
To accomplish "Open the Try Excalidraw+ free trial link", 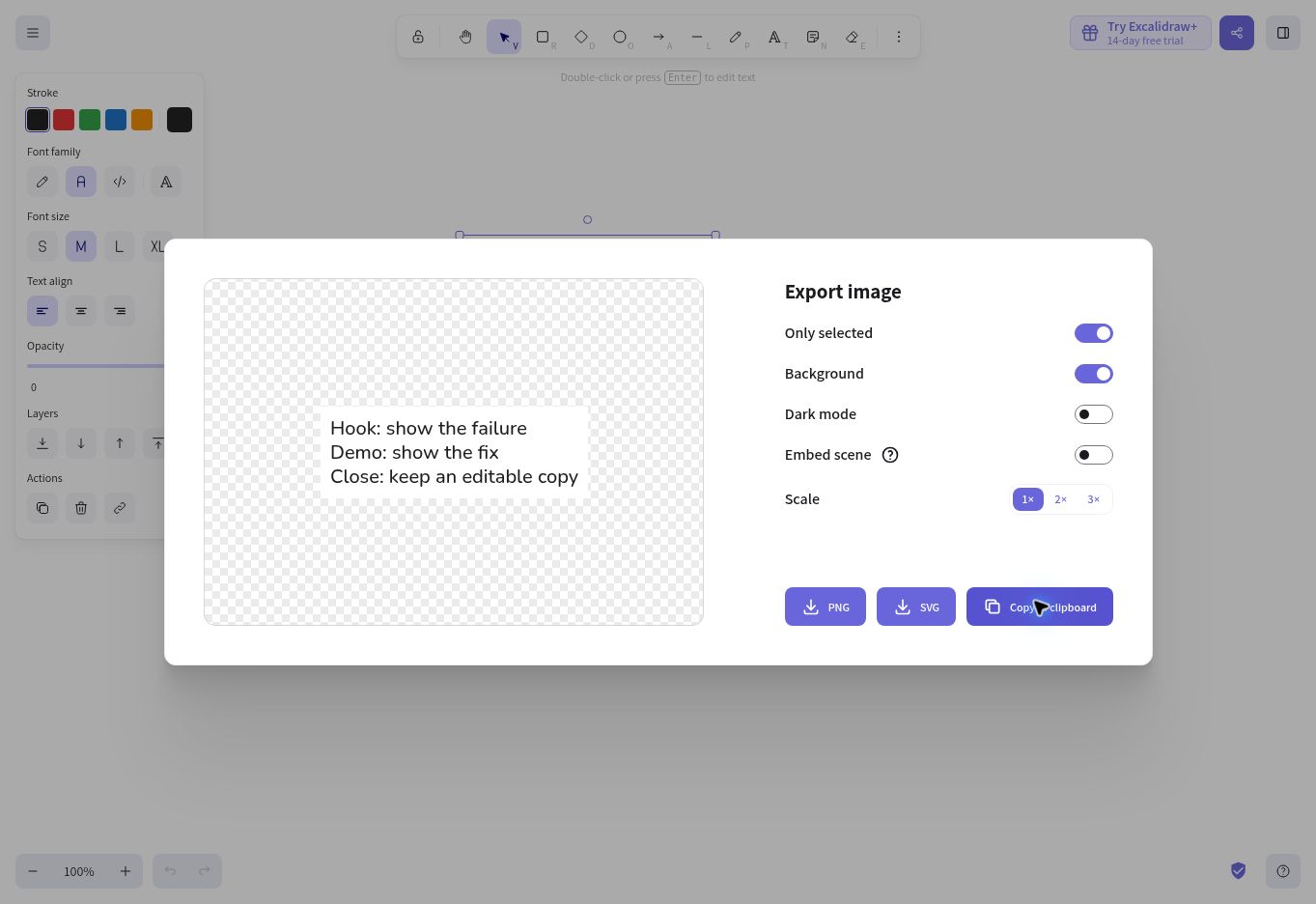I will [1140, 33].
